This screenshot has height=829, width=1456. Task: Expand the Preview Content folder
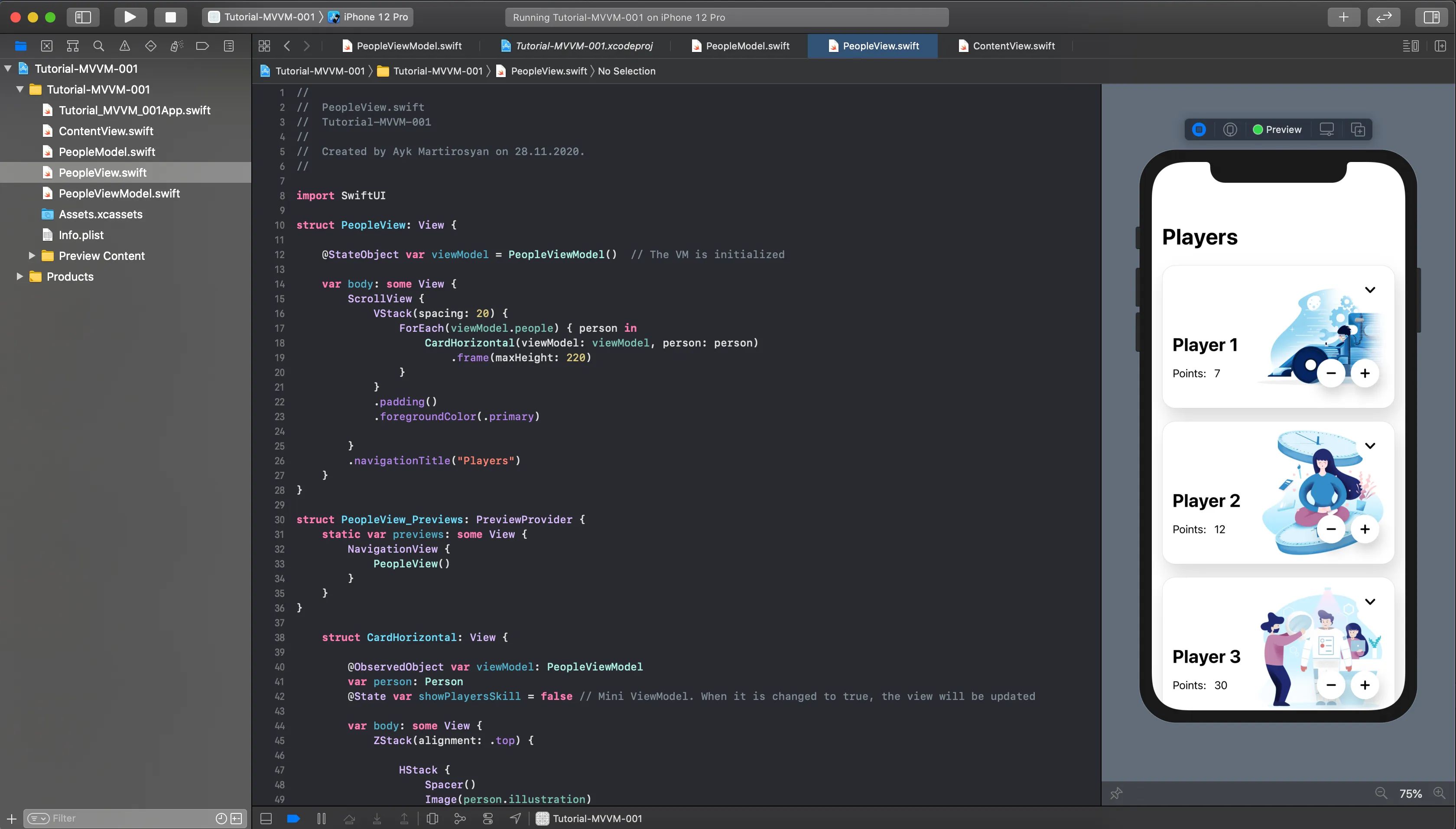pyautogui.click(x=32, y=256)
